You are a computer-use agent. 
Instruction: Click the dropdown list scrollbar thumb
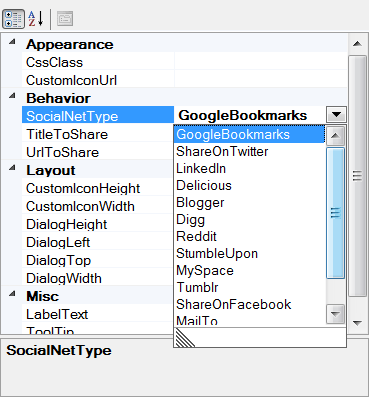coord(335,213)
